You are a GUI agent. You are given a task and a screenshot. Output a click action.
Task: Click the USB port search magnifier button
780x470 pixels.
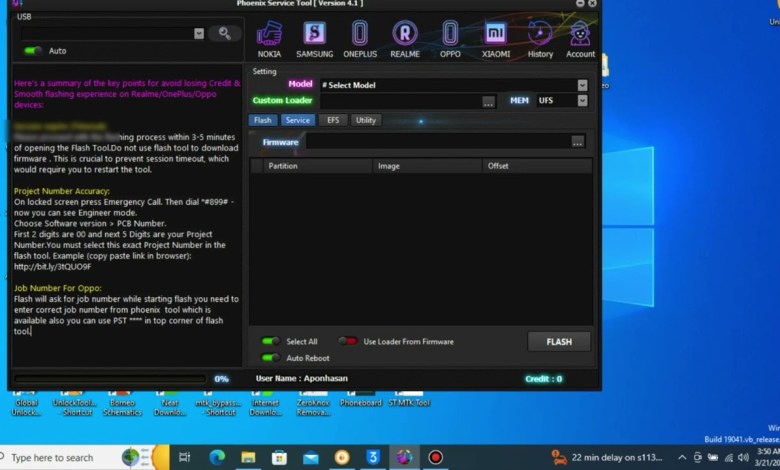(x=225, y=33)
